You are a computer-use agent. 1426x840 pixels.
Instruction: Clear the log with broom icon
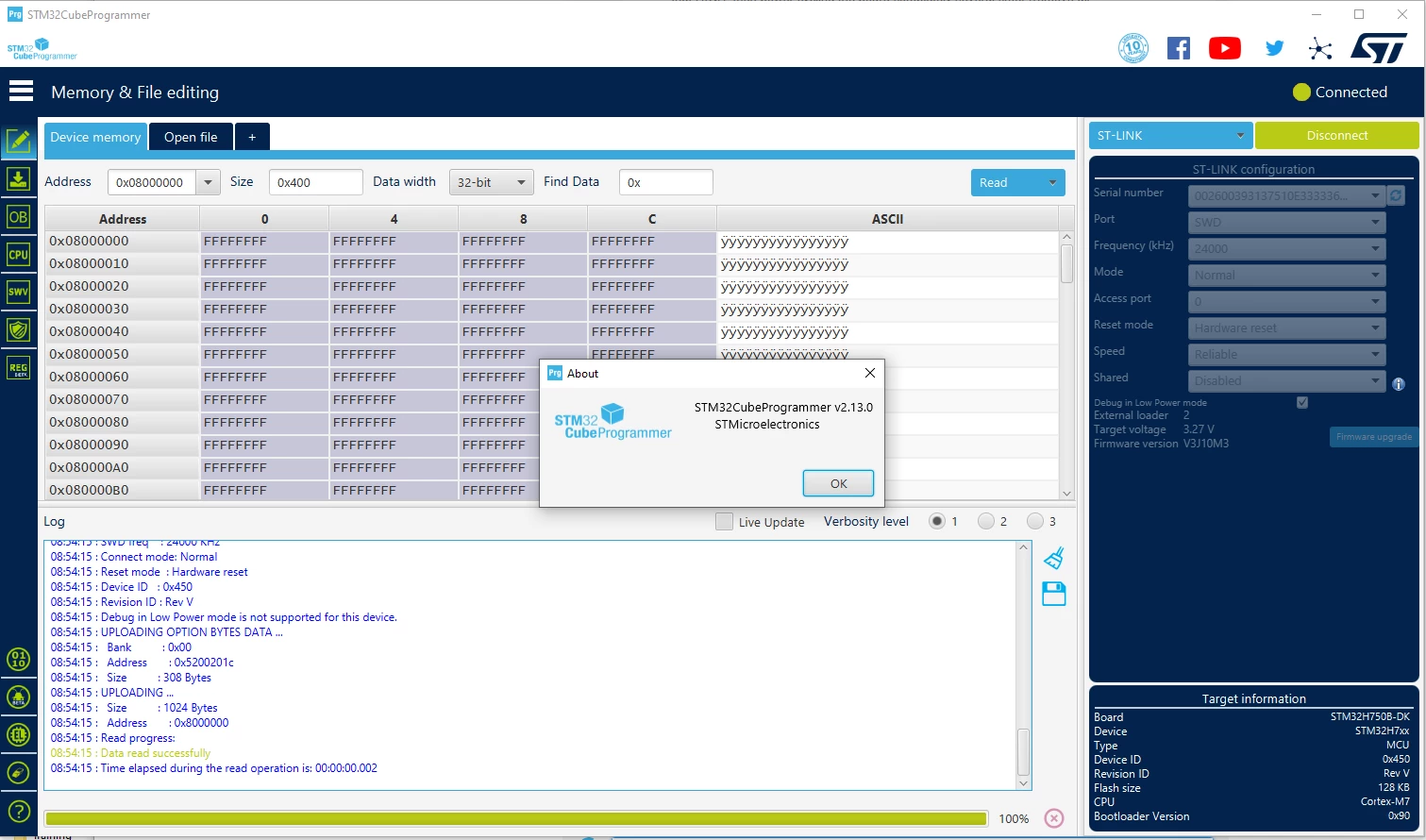click(1054, 559)
